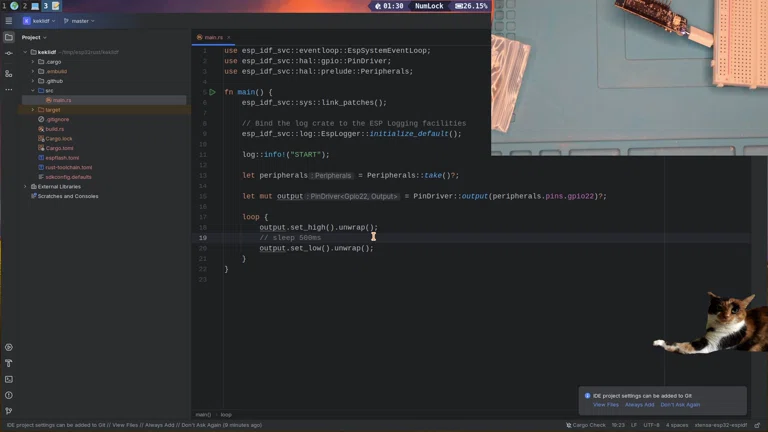Expand the .github folder
Screen dimensions: 768x432
pyautogui.click(x=33, y=81)
